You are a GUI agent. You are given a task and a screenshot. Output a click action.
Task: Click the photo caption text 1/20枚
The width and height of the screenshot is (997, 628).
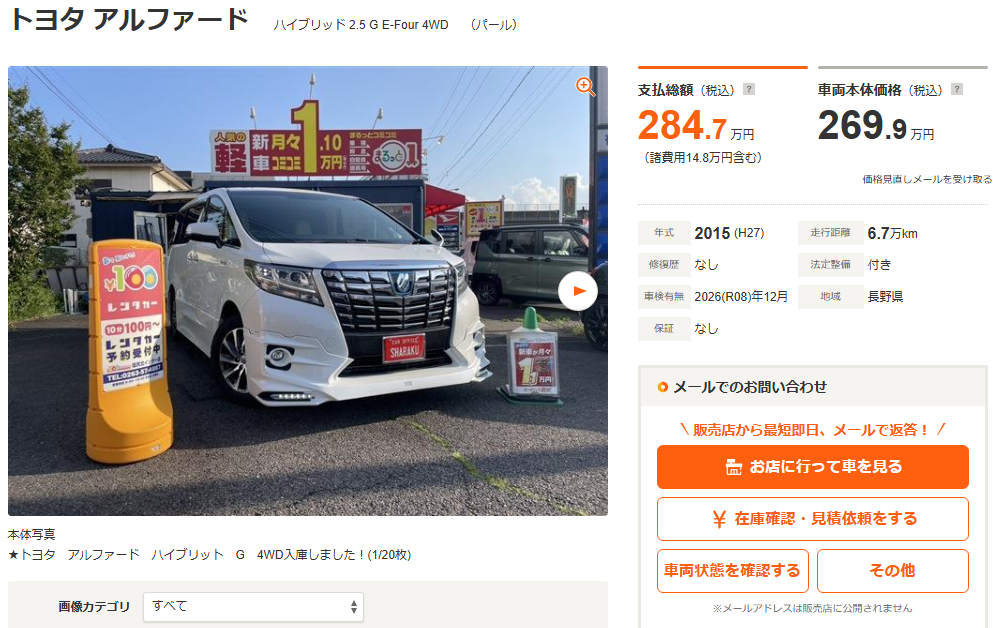pos(390,555)
